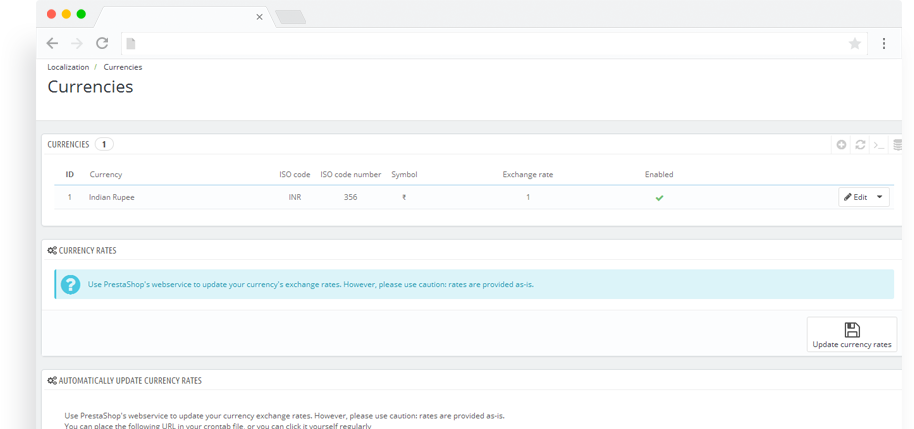Click the page icon in the address bar
Image resolution: width=914 pixels, height=429 pixels.
click(x=131, y=43)
